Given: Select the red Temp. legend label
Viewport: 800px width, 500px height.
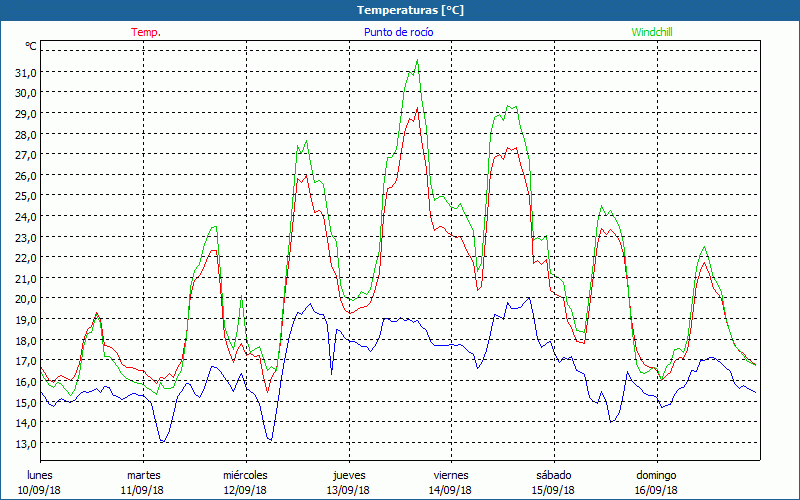Looking at the screenshot, I should 146,32.
